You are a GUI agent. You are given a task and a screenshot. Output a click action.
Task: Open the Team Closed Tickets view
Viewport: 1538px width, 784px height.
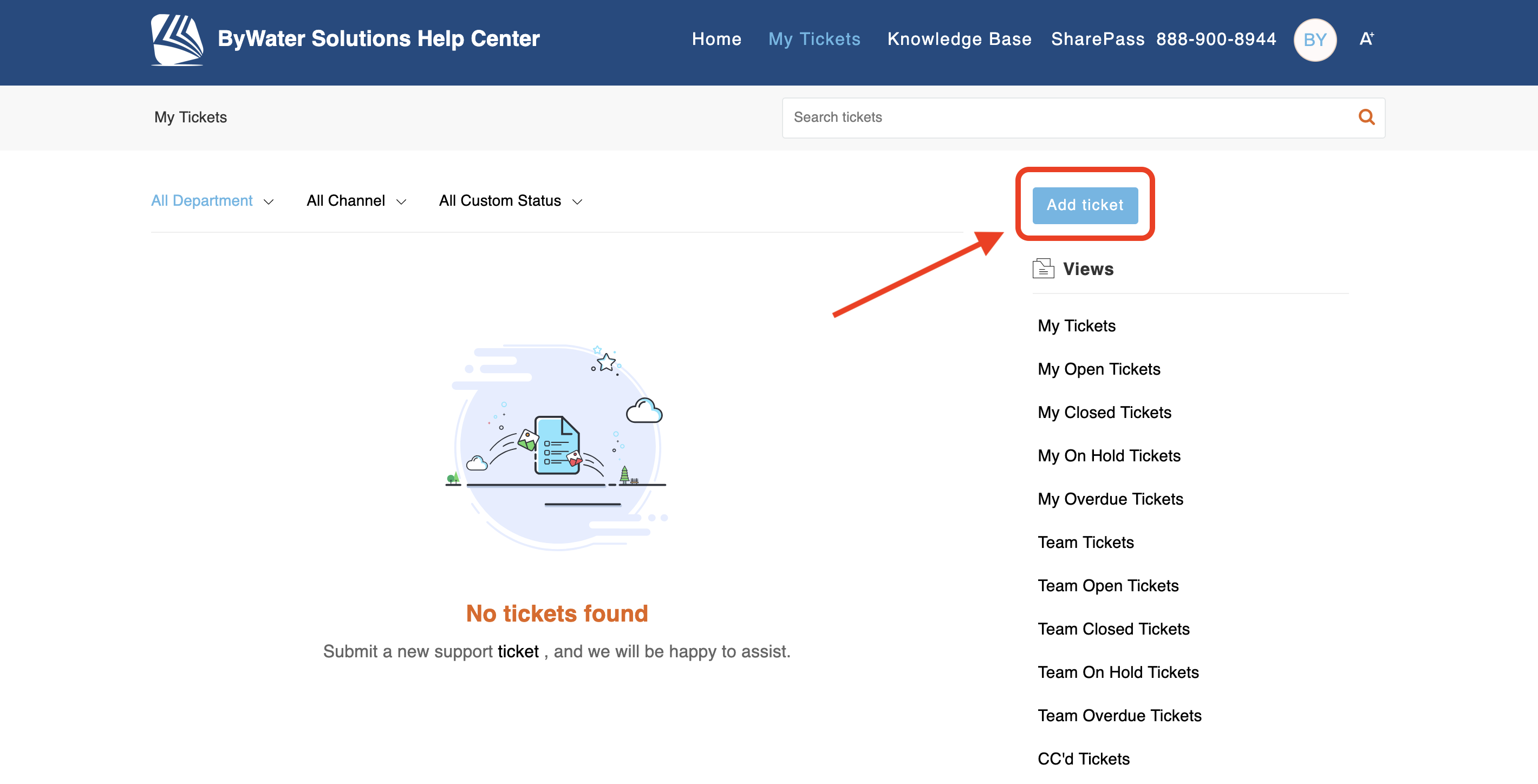point(1113,629)
